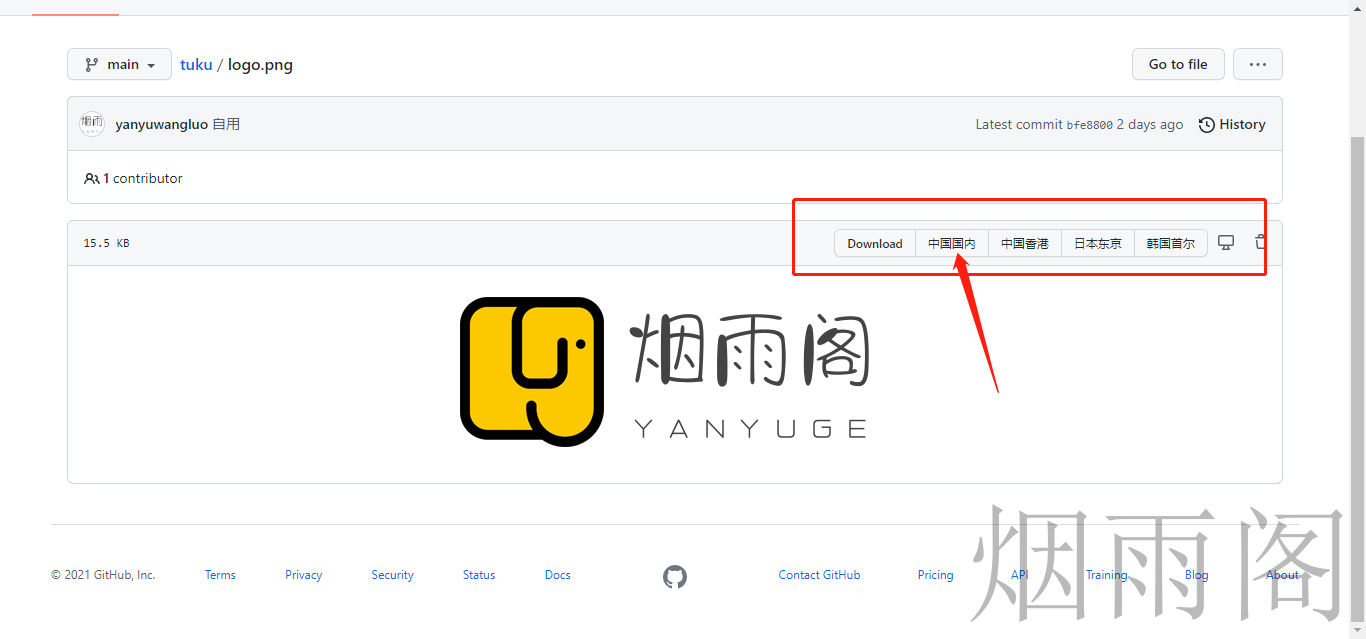Click the logo.png file name text
Viewport: 1366px width, 639px height.
point(260,64)
